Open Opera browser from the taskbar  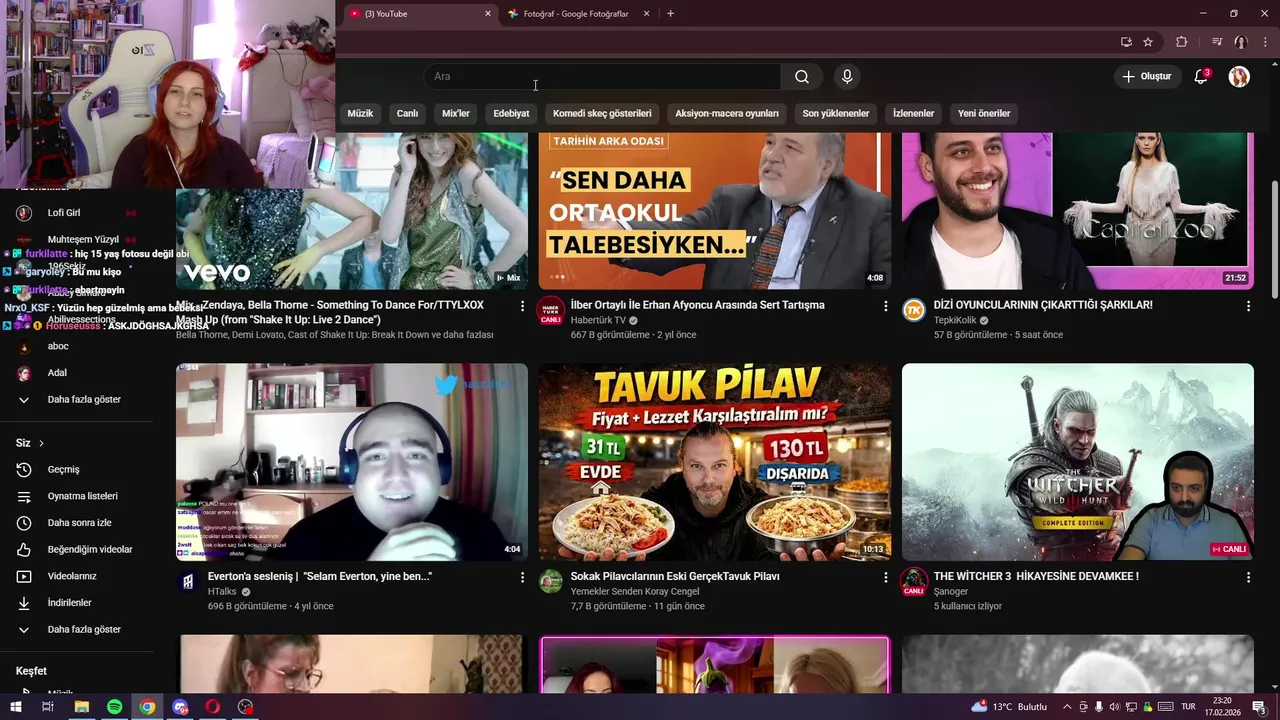click(x=213, y=707)
